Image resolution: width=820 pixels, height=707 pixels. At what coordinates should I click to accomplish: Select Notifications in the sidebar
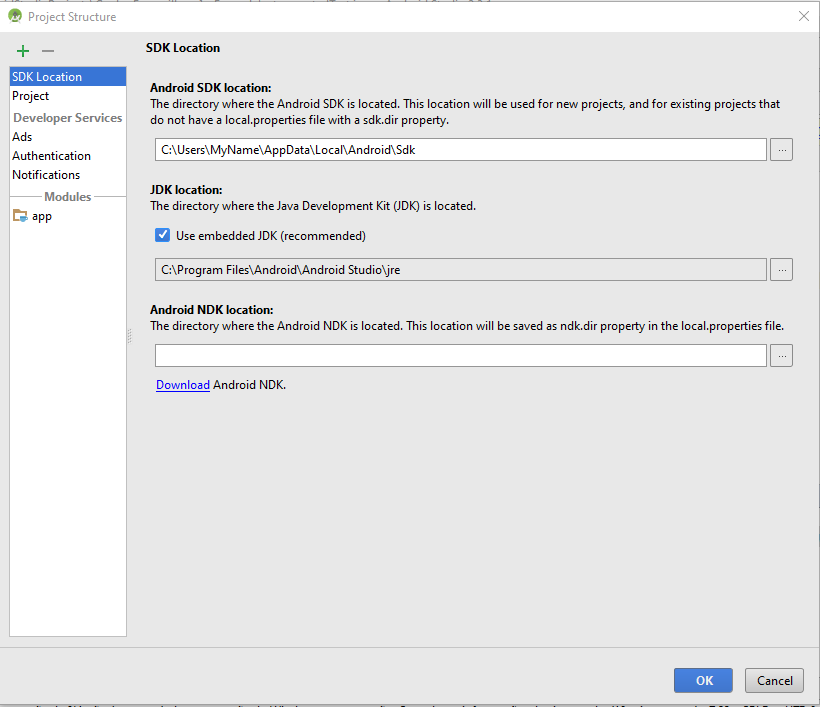[46, 175]
